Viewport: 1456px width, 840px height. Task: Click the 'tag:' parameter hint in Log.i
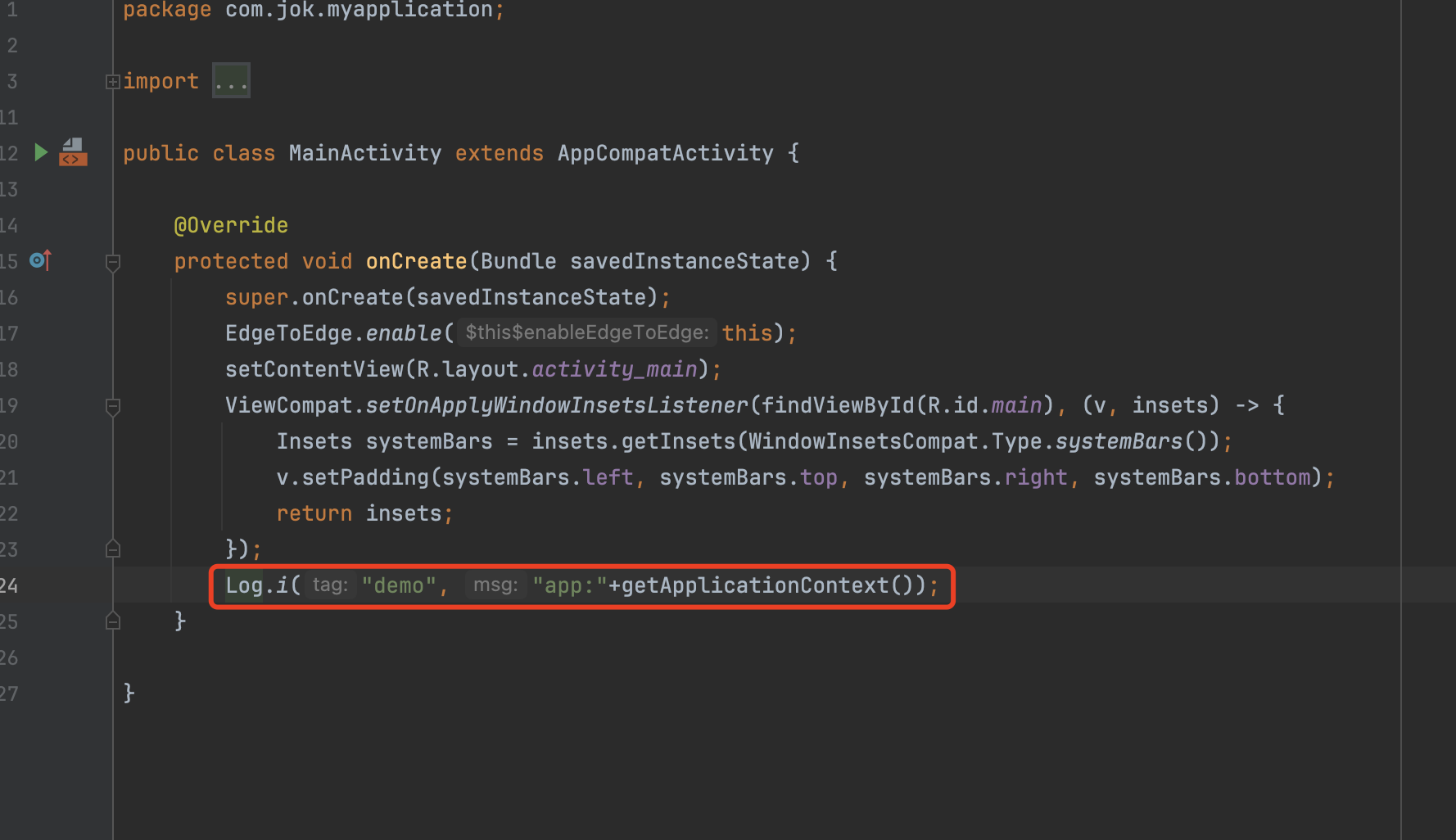(x=330, y=585)
